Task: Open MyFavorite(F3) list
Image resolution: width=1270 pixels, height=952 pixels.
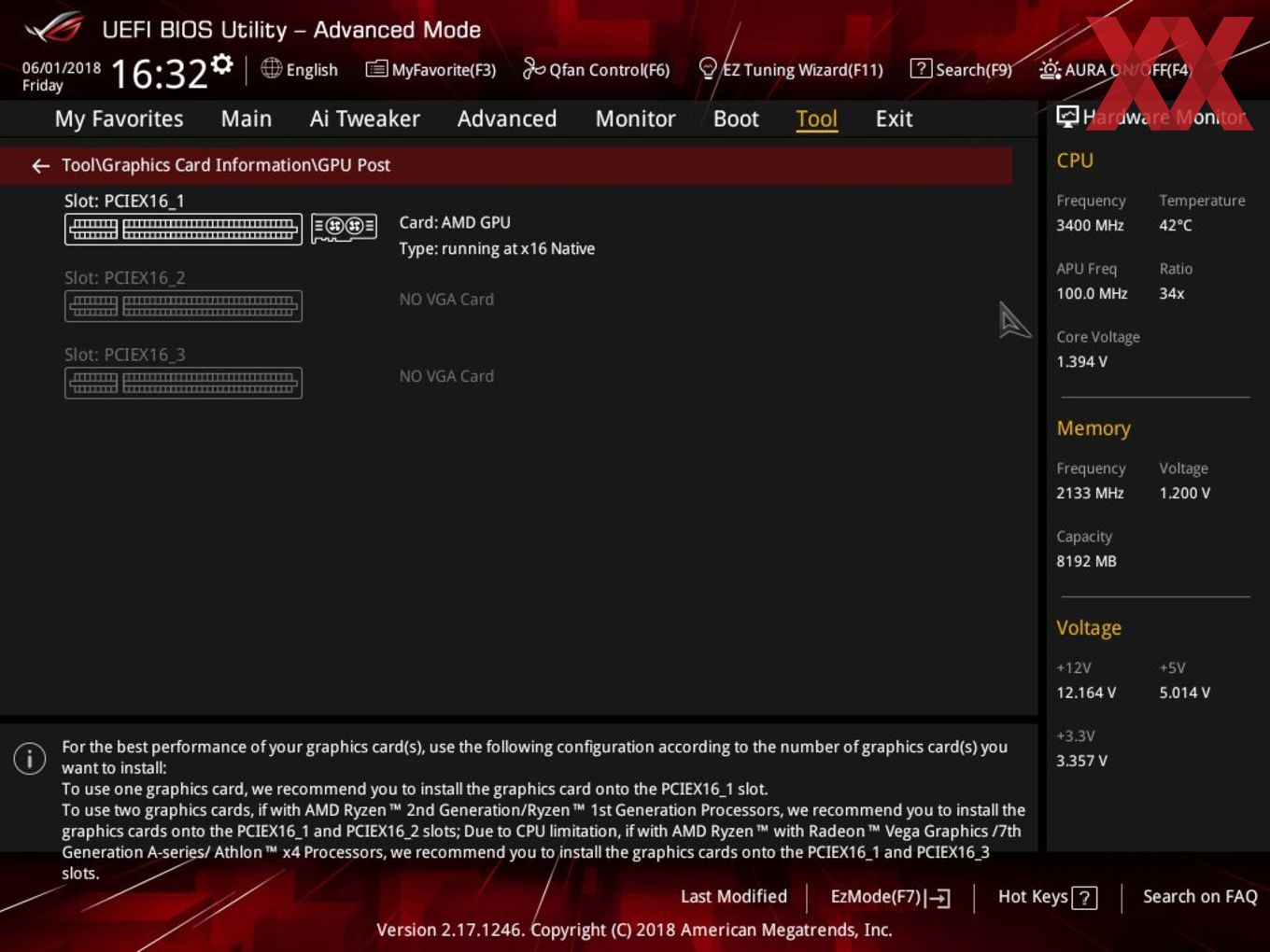Action: click(x=430, y=69)
